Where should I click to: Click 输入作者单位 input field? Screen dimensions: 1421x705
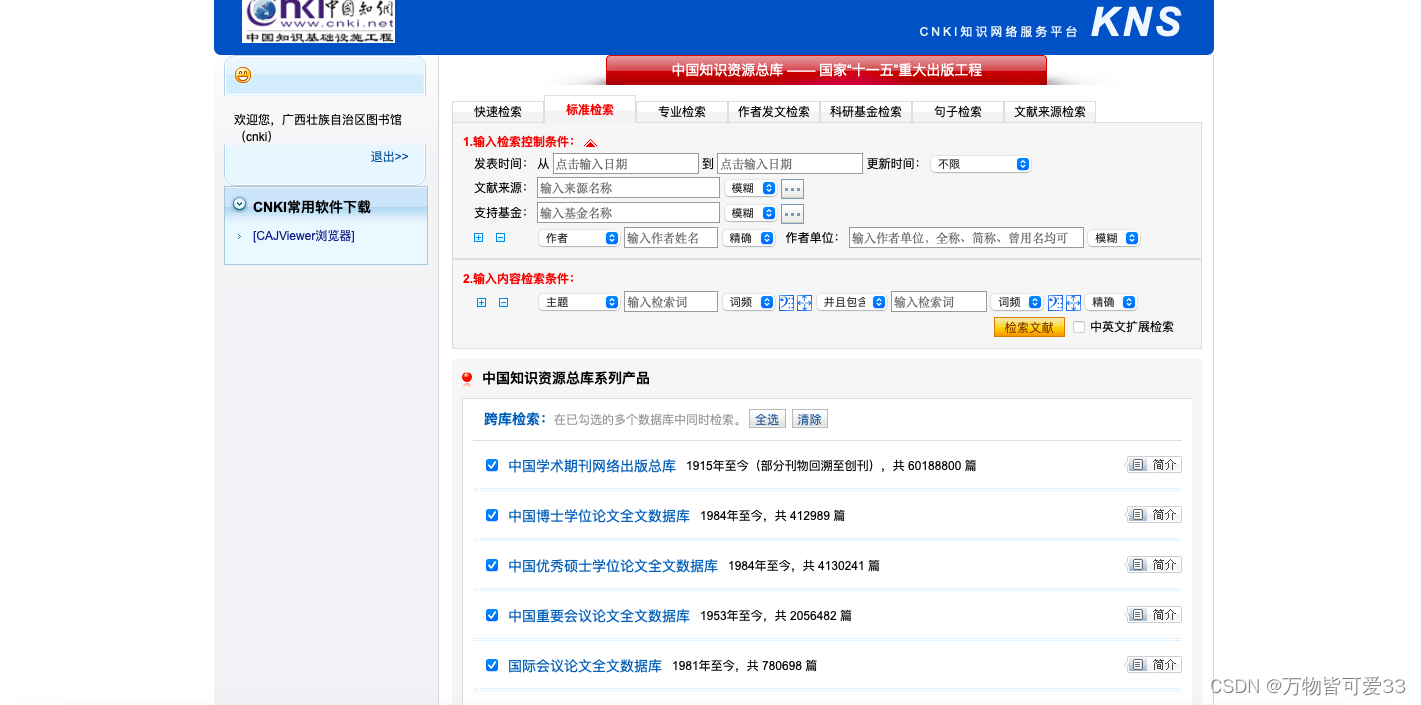tap(966, 238)
